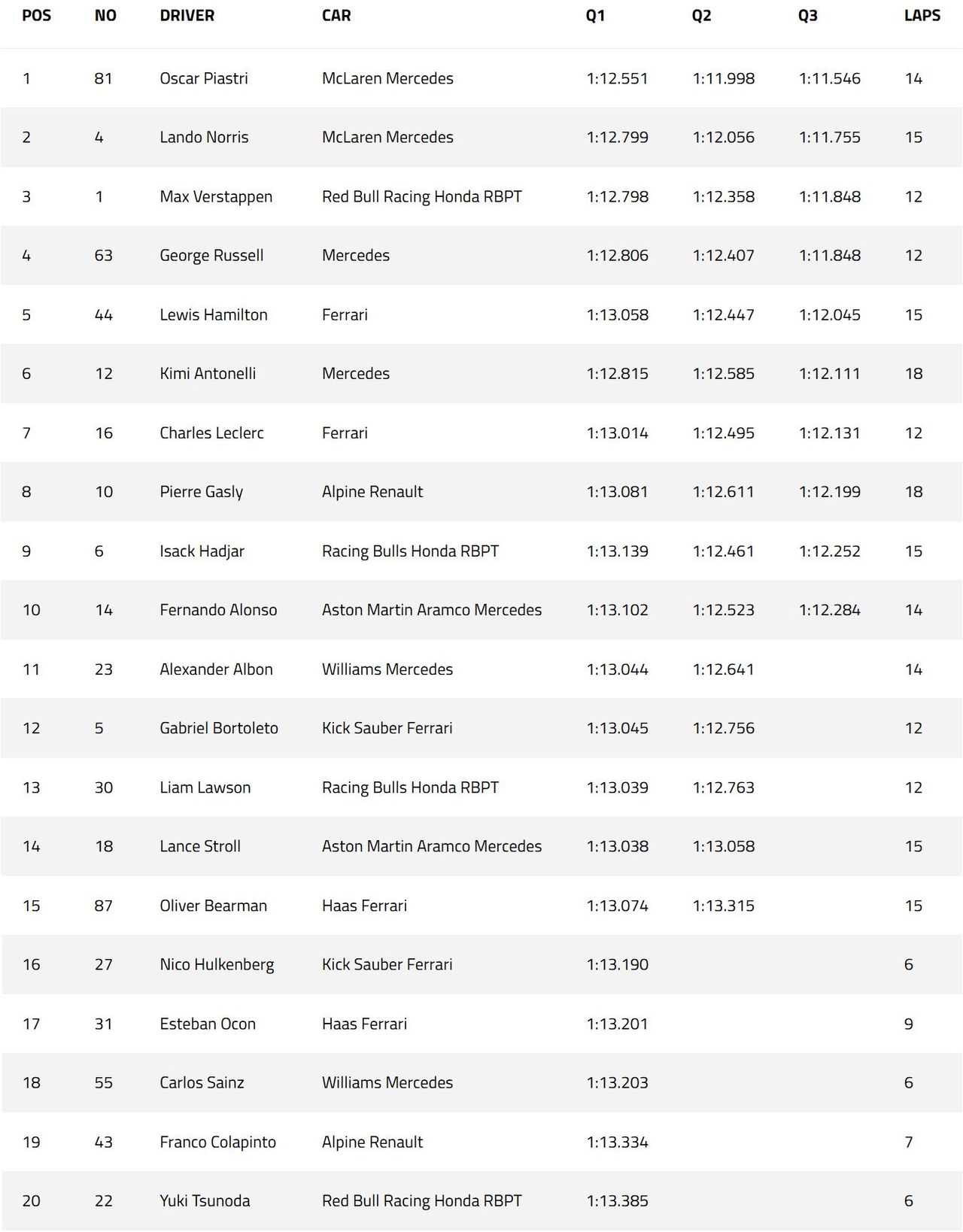Click Fernando Alonso's Q3 time 1:12.284
Image resolution: width=963 pixels, height=1232 pixels.
[829, 610]
